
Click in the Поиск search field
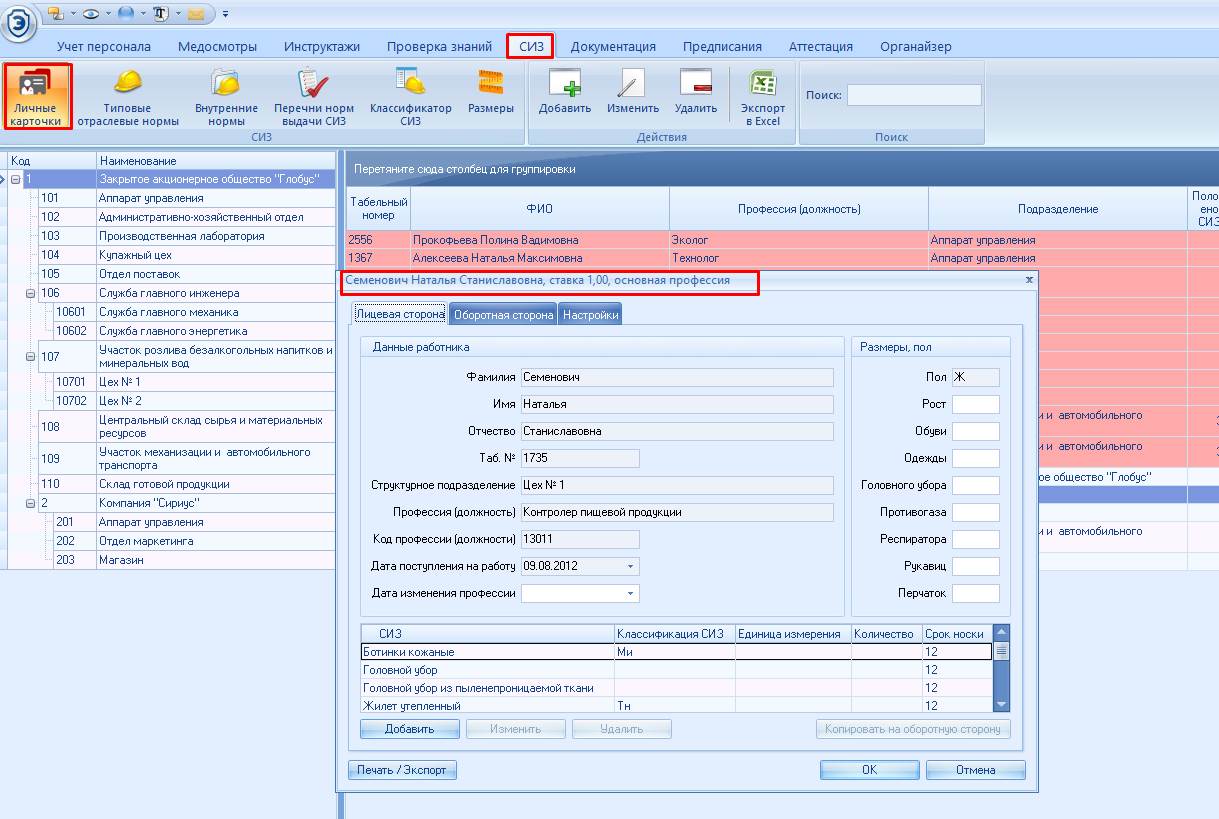tap(914, 96)
